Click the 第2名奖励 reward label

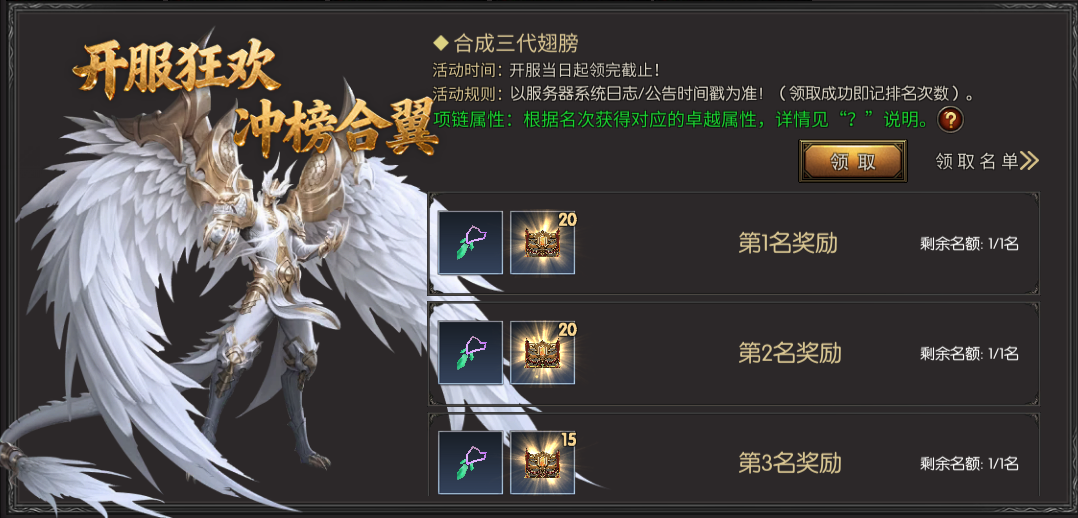[790, 354]
